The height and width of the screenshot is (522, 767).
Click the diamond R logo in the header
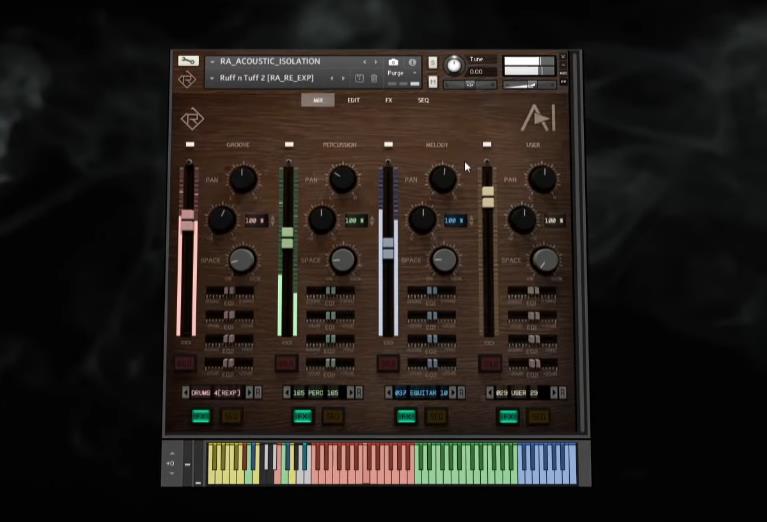(x=187, y=79)
